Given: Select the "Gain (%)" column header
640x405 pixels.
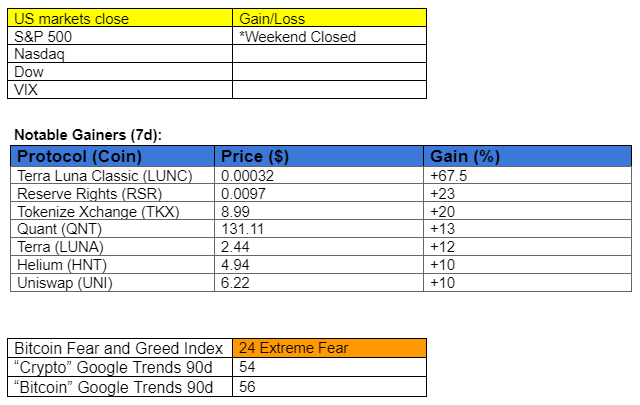Looking at the screenshot, I should 527,156.
